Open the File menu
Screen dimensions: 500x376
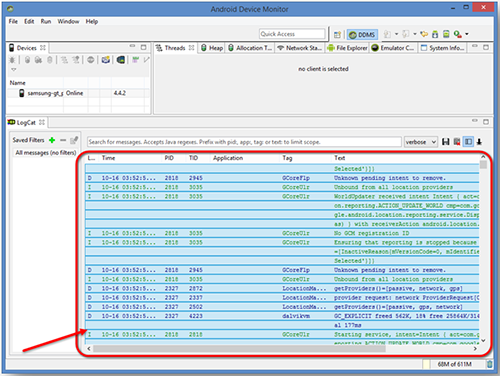pos(13,21)
